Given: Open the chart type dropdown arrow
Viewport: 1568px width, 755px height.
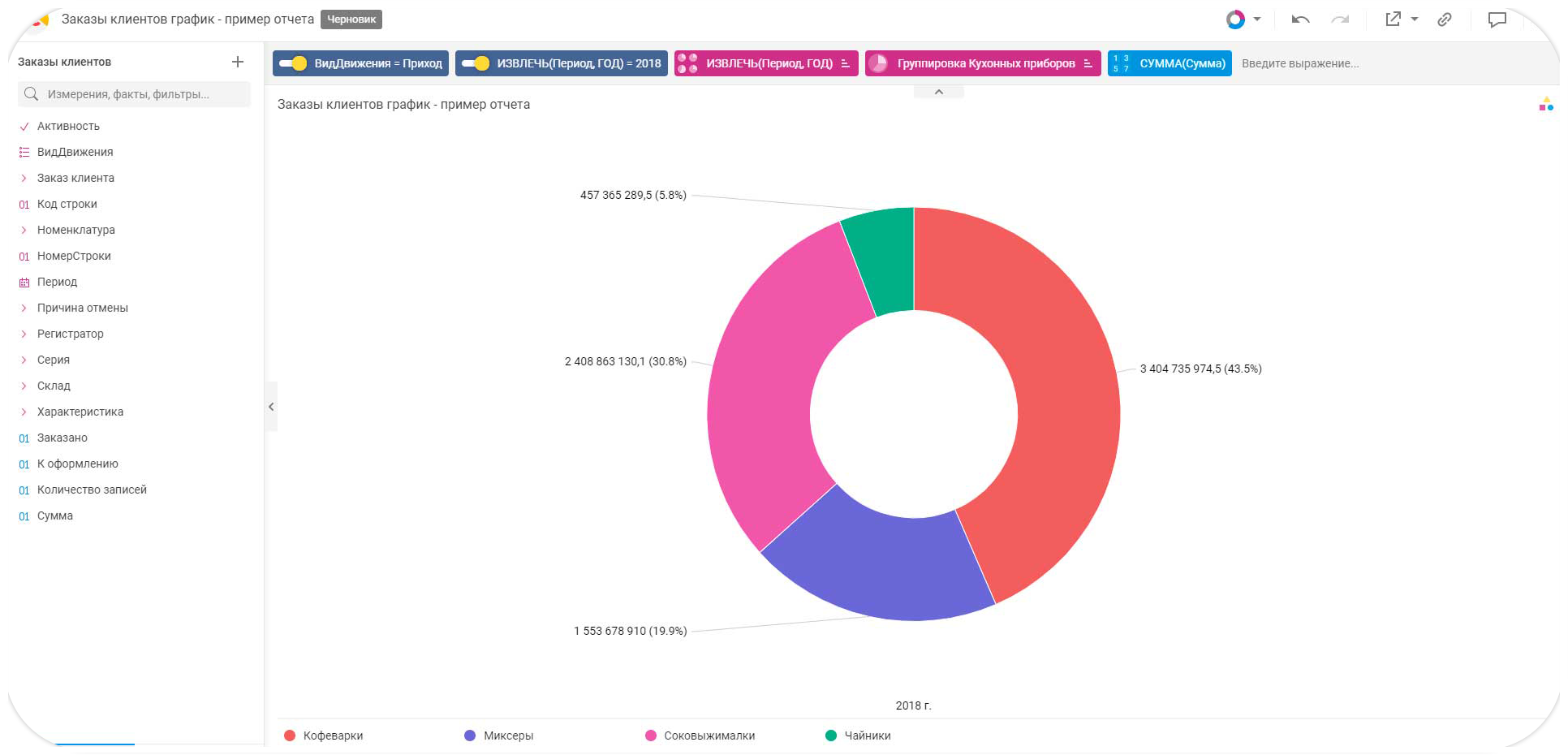Looking at the screenshot, I should 1257,19.
